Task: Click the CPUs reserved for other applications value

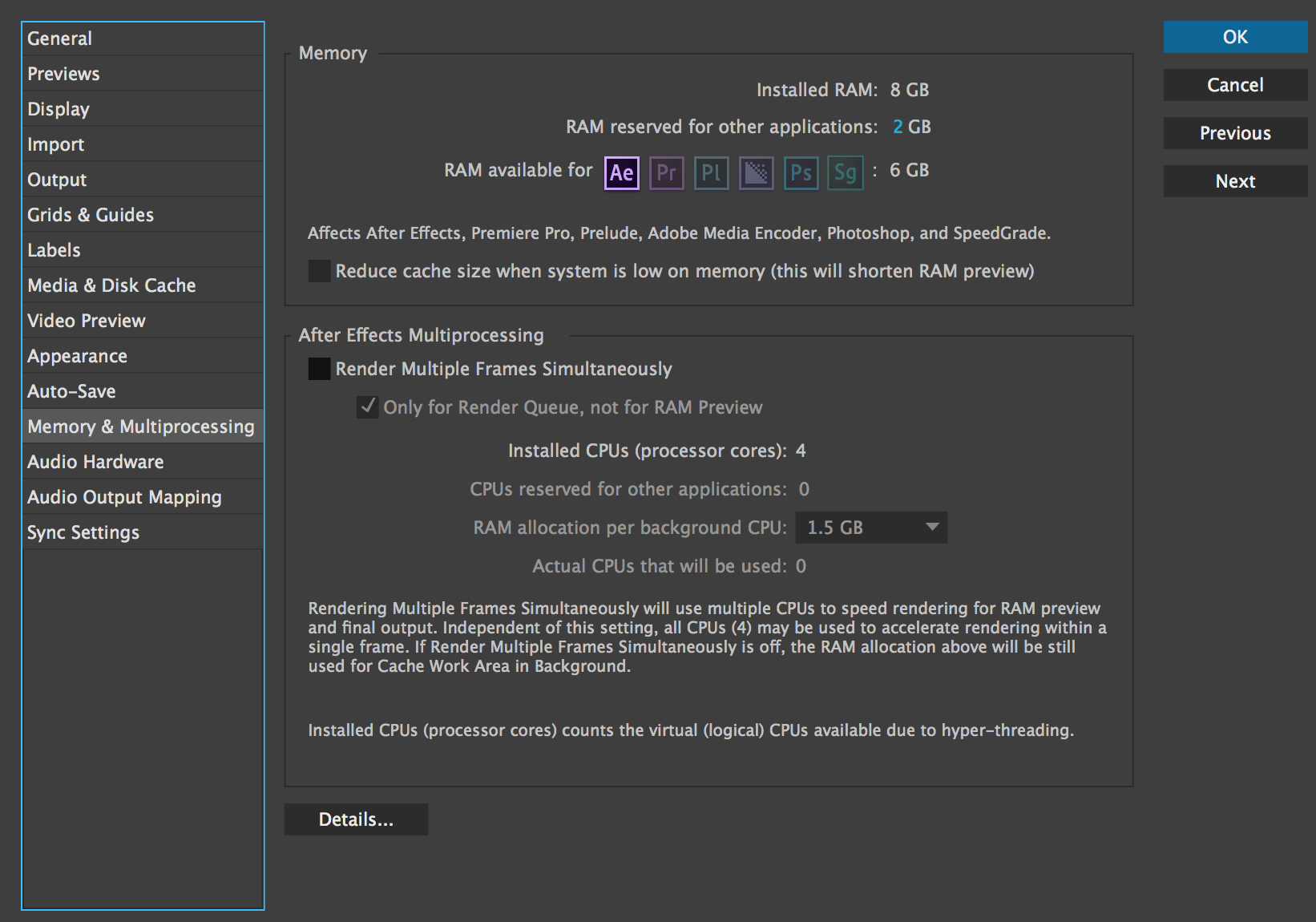Action: pos(804,489)
